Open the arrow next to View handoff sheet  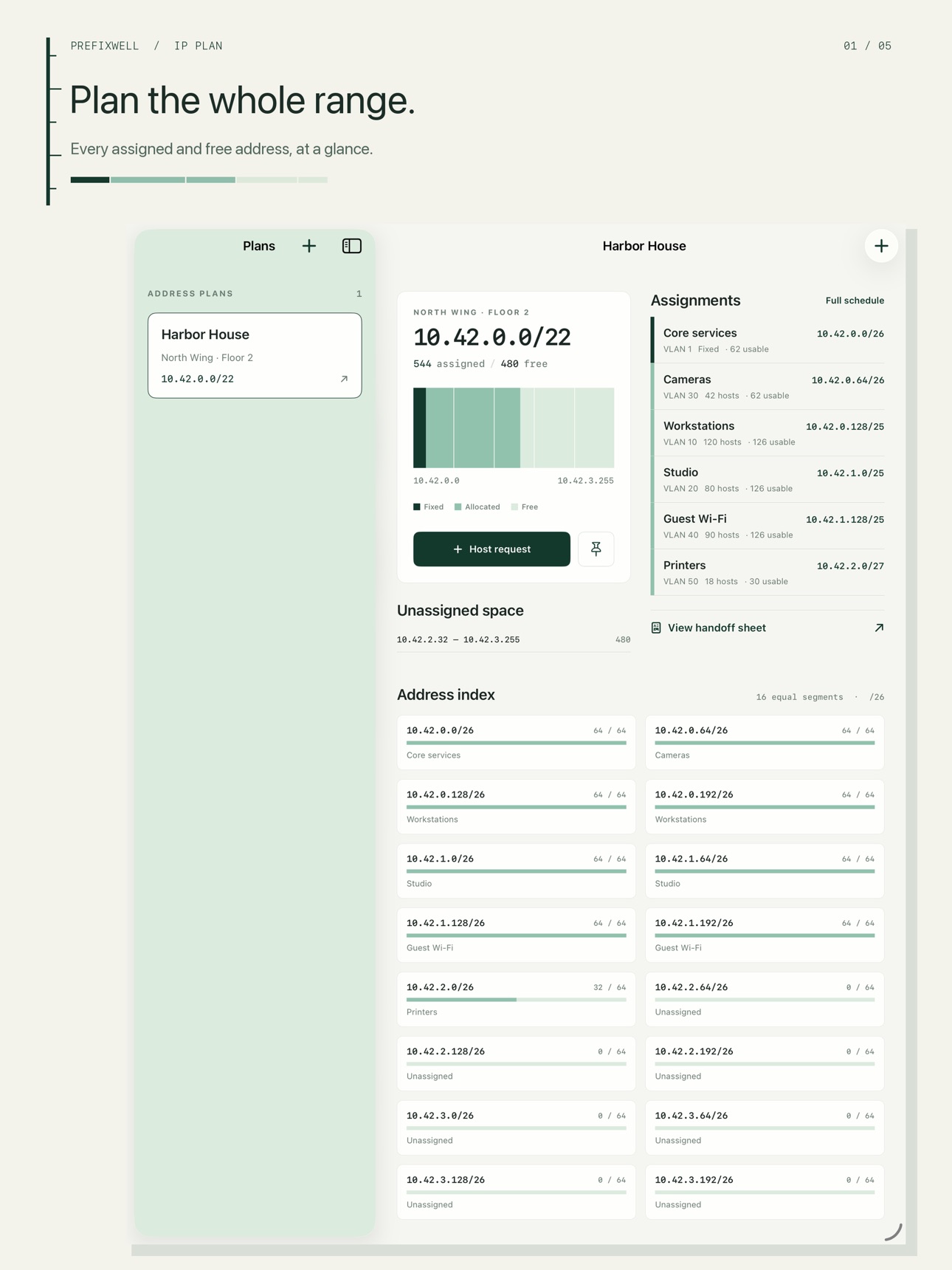(x=879, y=628)
